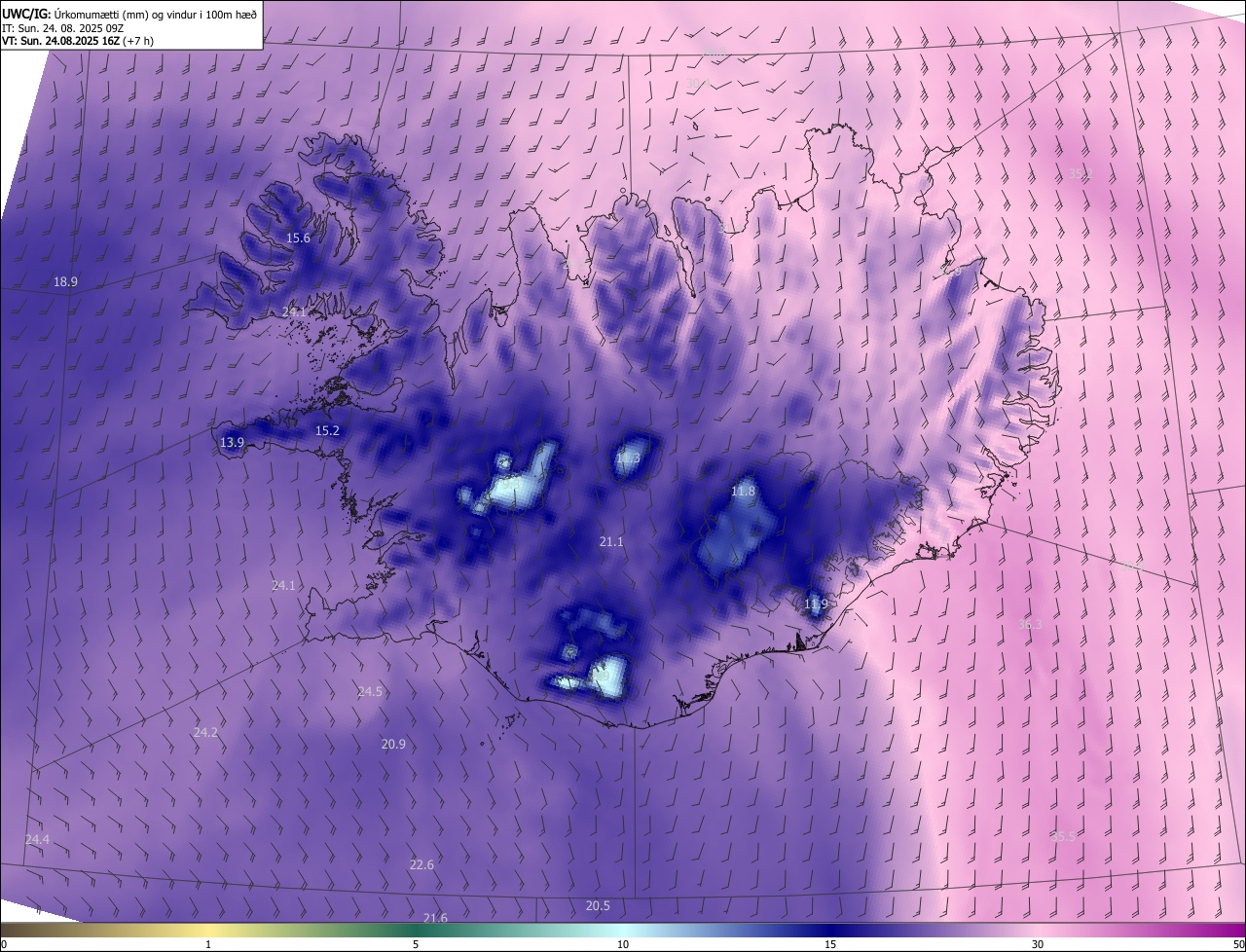
Task: Click the 35.2 value in the northeast
Action: click(1081, 173)
